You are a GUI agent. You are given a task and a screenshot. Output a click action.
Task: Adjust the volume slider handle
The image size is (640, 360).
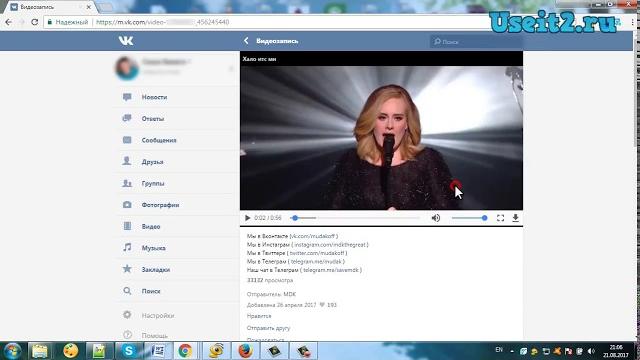[x=484, y=218]
